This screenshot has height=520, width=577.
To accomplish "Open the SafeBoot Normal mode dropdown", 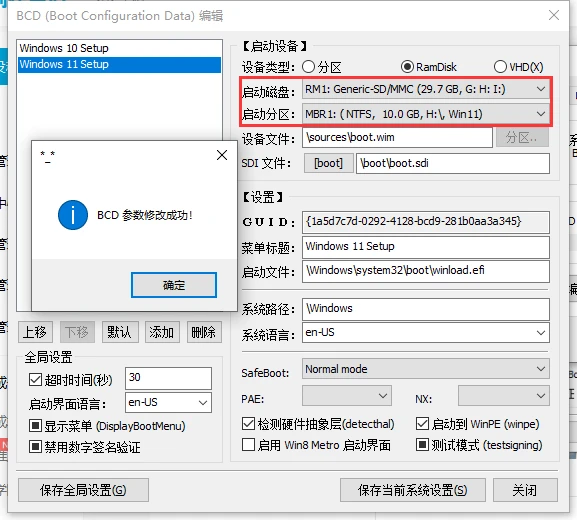I will click(x=426, y=369).
